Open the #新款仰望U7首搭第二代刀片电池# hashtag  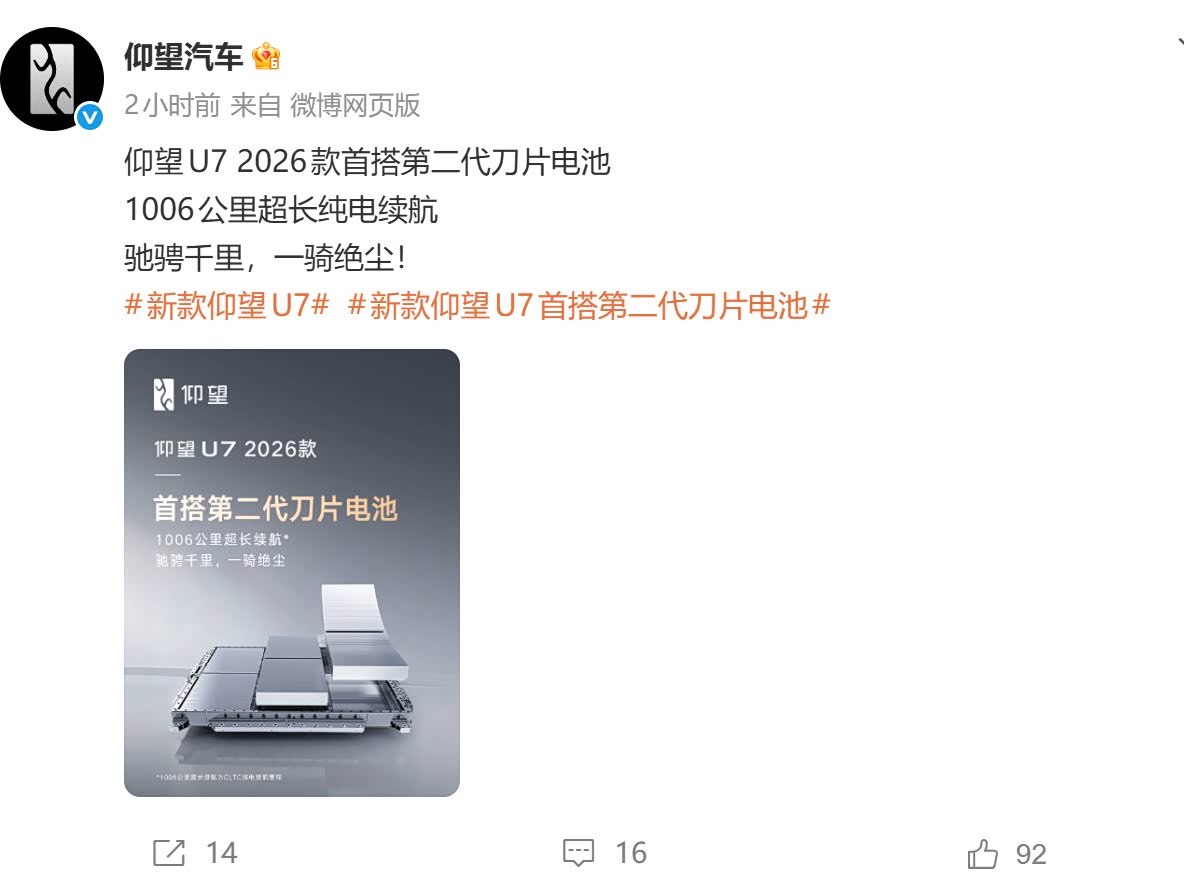pyautogui.click(x=589, y=306)
